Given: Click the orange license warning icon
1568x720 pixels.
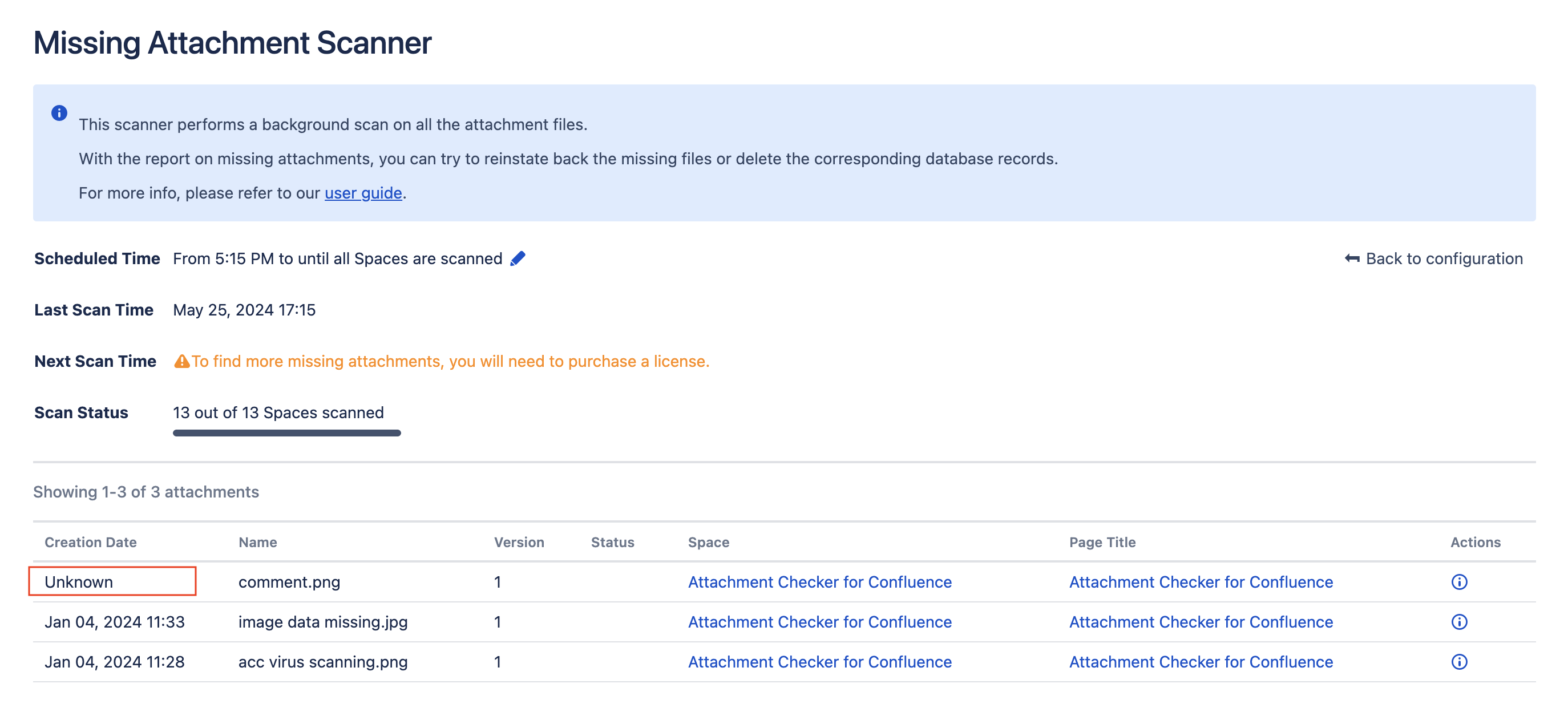Looking at the screenshot, I should coord(181,362).
